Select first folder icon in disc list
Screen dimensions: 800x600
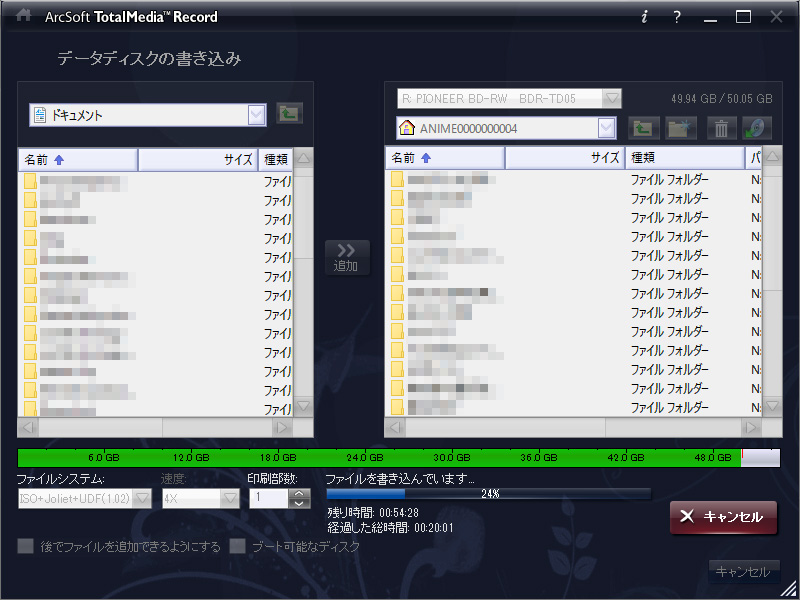(397, 179)
